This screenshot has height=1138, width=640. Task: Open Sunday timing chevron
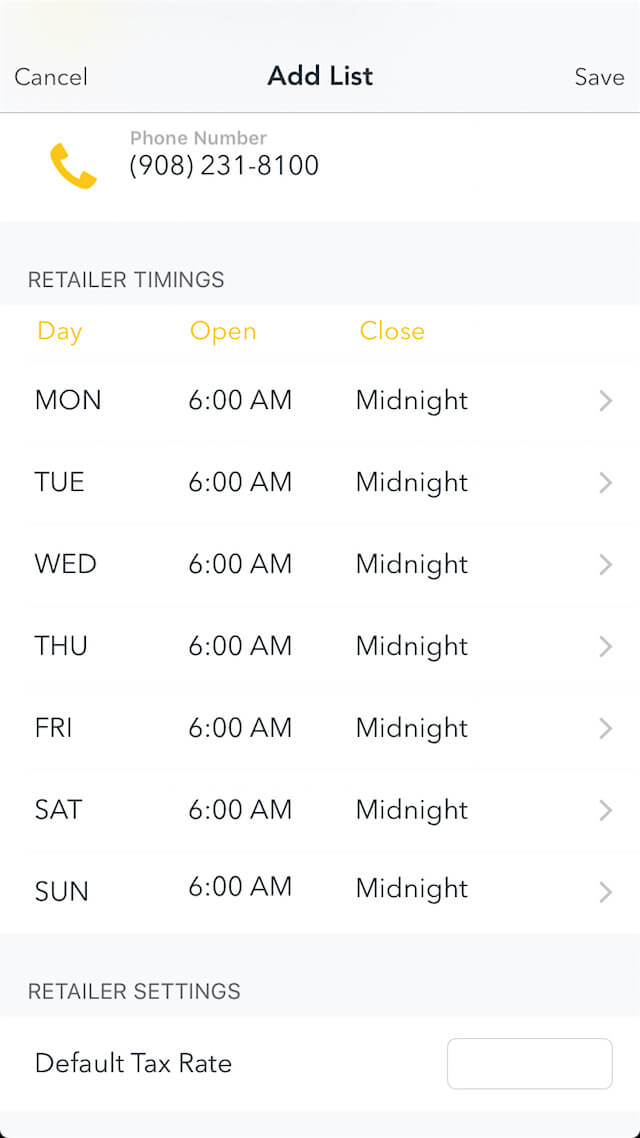(x=605, y=892)
